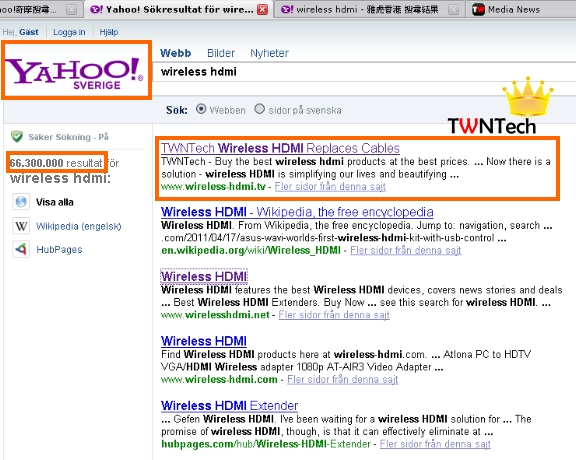The width and height of the screenshot is (576, 460).
Task: Switch to the Bilder search tab
Action: click(x=221, y=53)
